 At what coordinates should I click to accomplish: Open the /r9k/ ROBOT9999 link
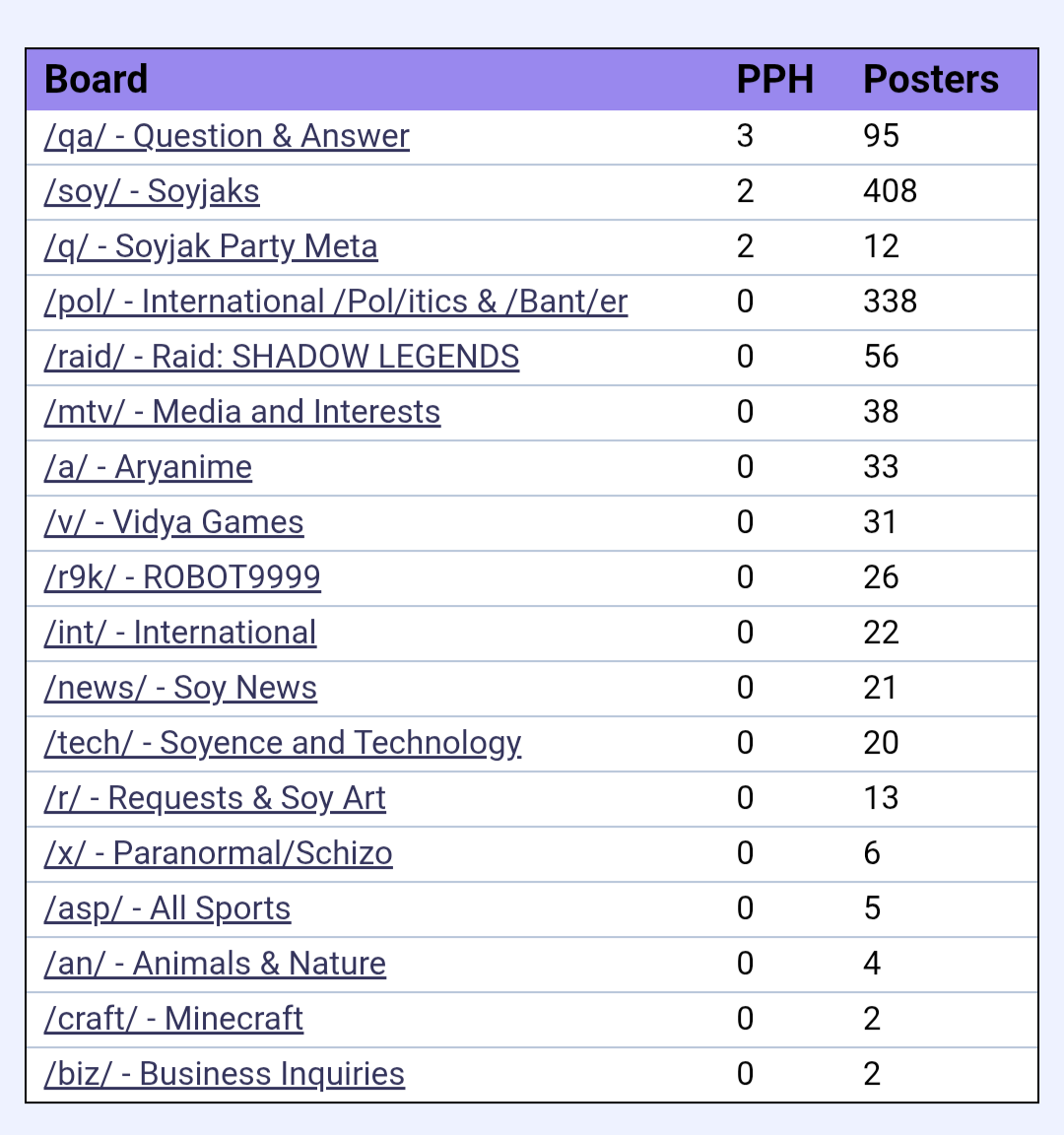tap(182, 577)
